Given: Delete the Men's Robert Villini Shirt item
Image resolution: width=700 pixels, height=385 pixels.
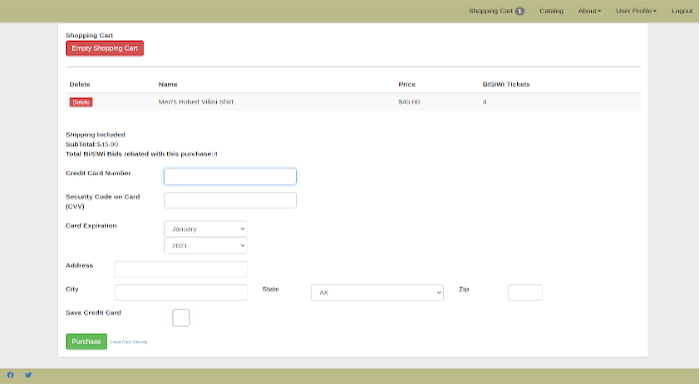Looking at the screenshot, I should [x=81, y=102].
